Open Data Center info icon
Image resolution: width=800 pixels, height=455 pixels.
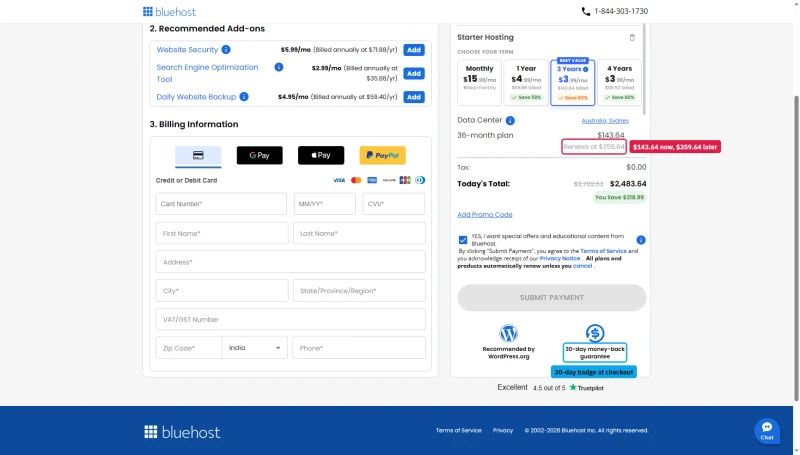(510, 120)
